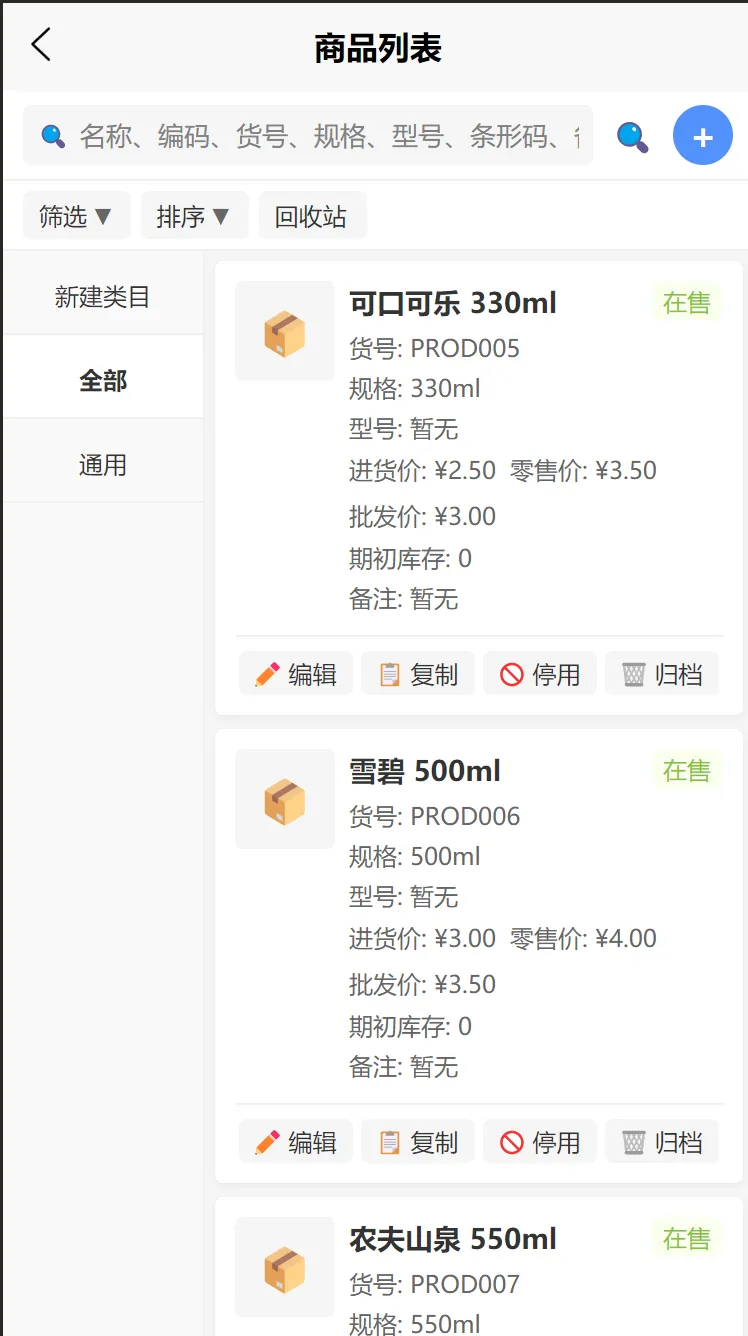Screen dimensions: 748x1336
Task: Edit the 可口可乐 330ml product
Action: 296,674
